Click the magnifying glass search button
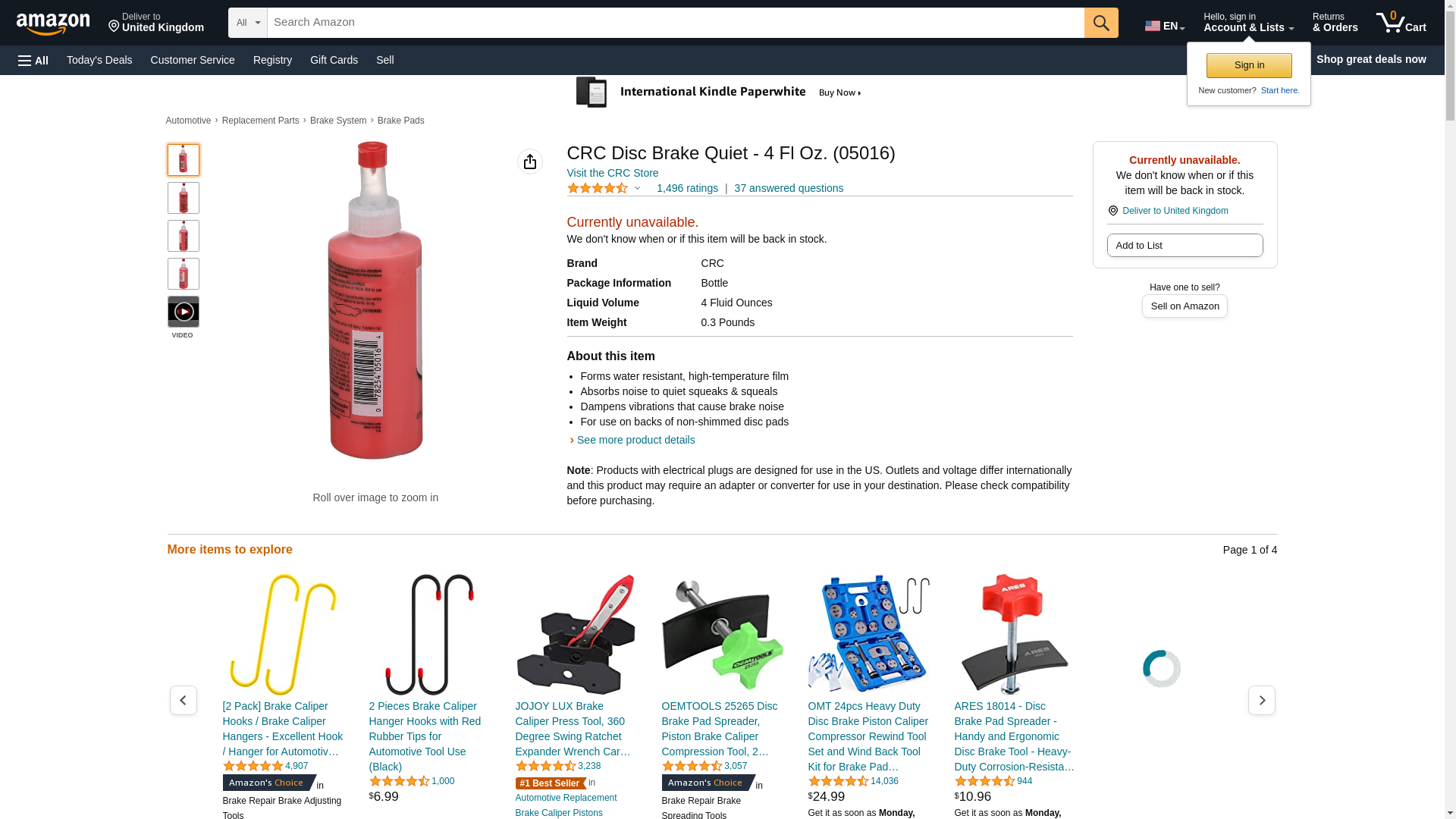The height and width of the screenshot is (819, 1456). tap(1101, 23)
